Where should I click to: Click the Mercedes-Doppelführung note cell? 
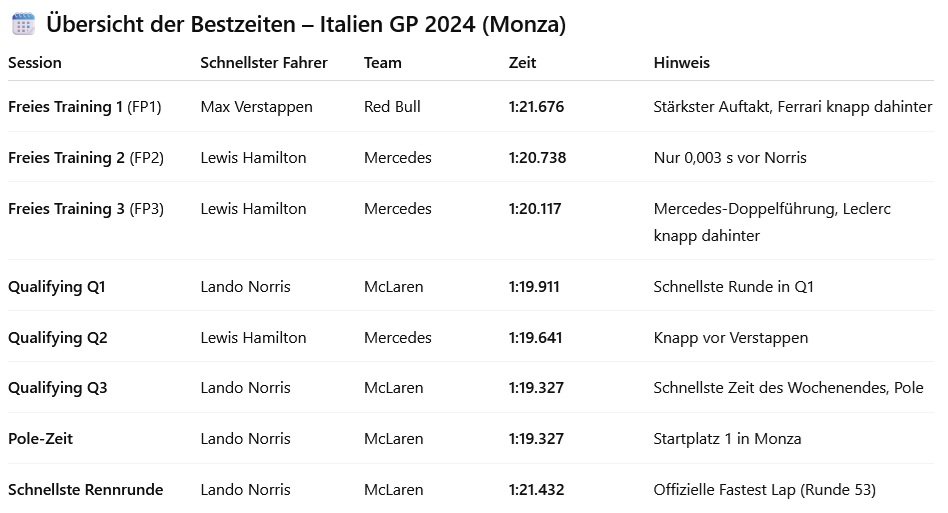pyautogui.click(x=772, y=222)
